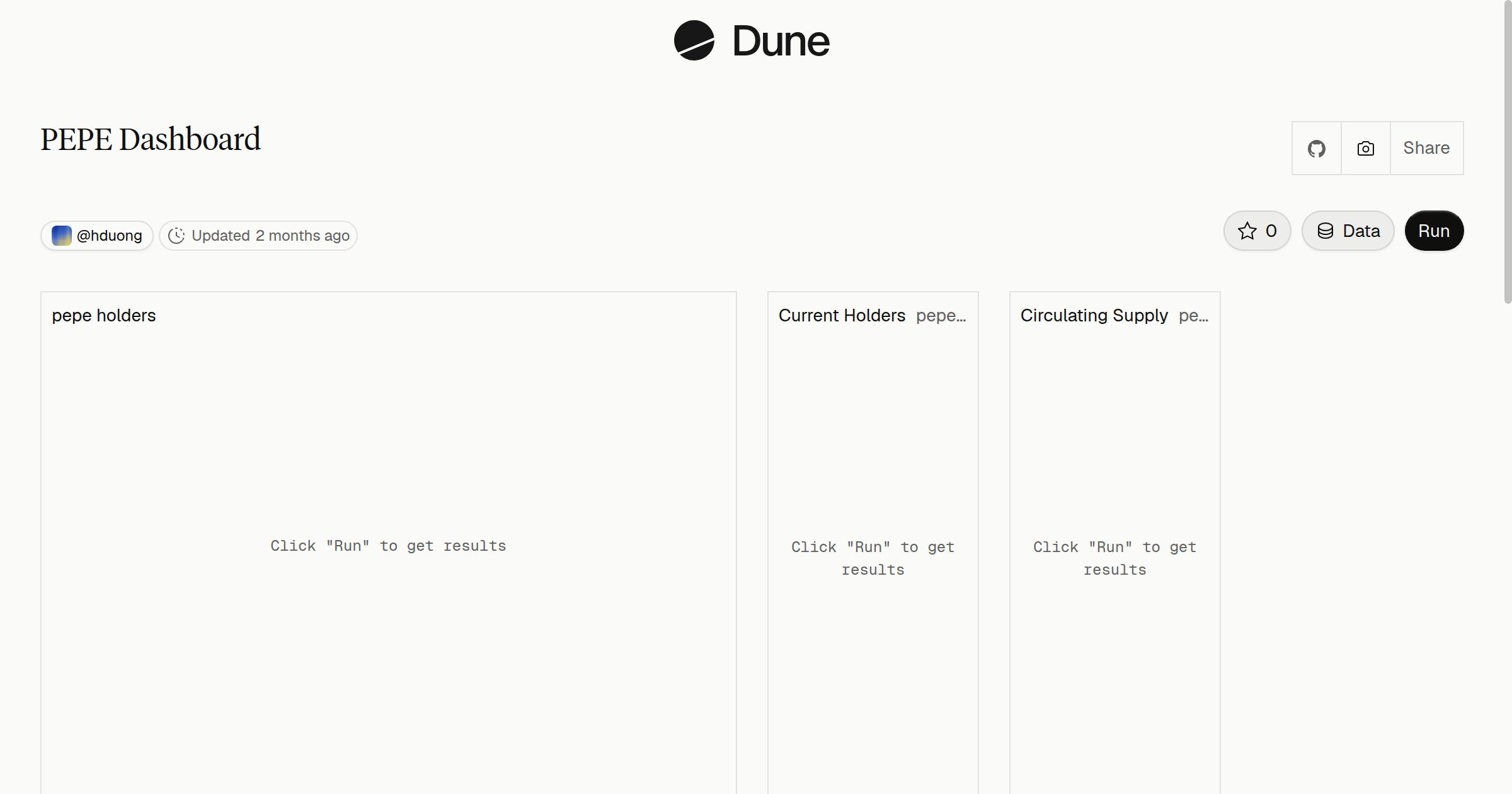Viewport: 1512px width, 794px height.
Task: Click run message in Circulating Supply panel
Action: point(1115,558)
